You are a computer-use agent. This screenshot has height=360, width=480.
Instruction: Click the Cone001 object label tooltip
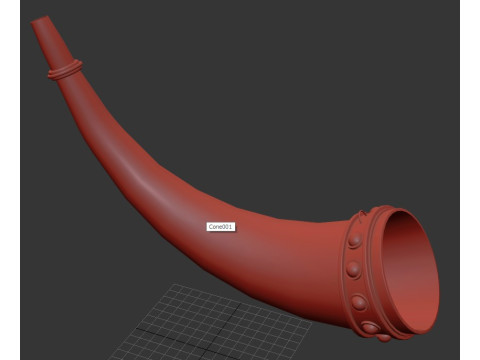click(x=221, y=227)
